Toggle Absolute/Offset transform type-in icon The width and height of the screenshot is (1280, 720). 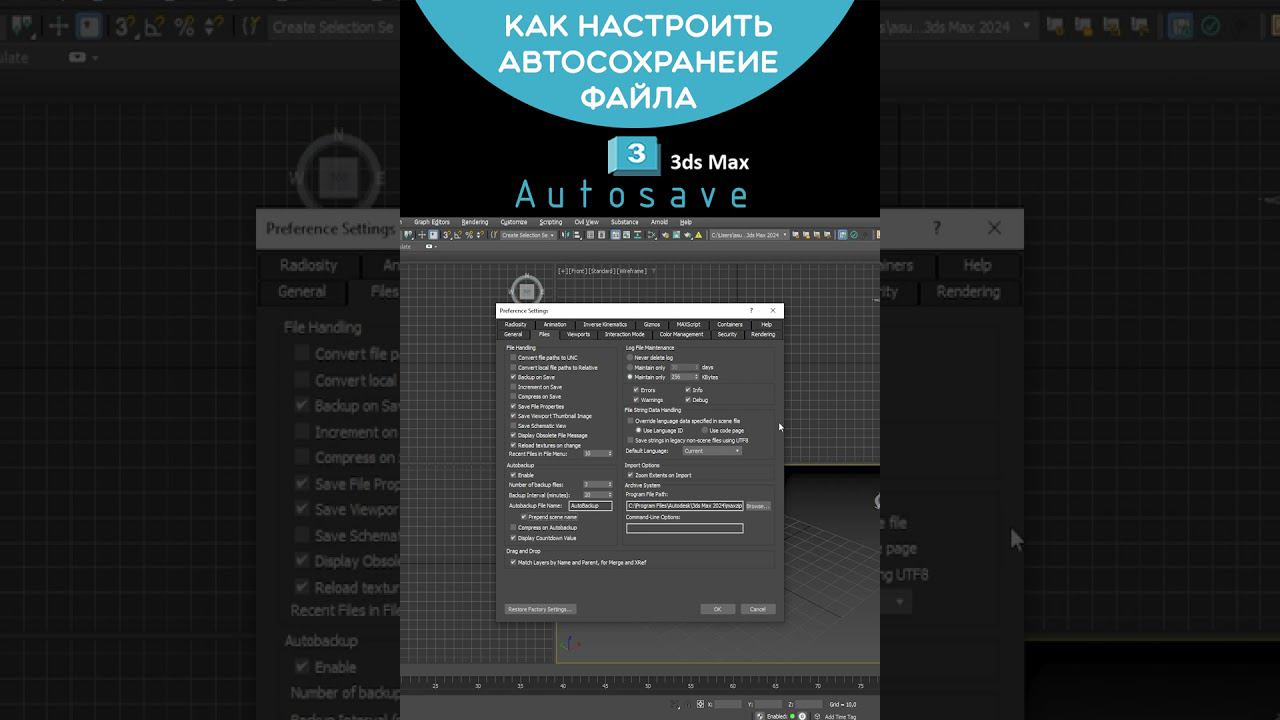700,704
